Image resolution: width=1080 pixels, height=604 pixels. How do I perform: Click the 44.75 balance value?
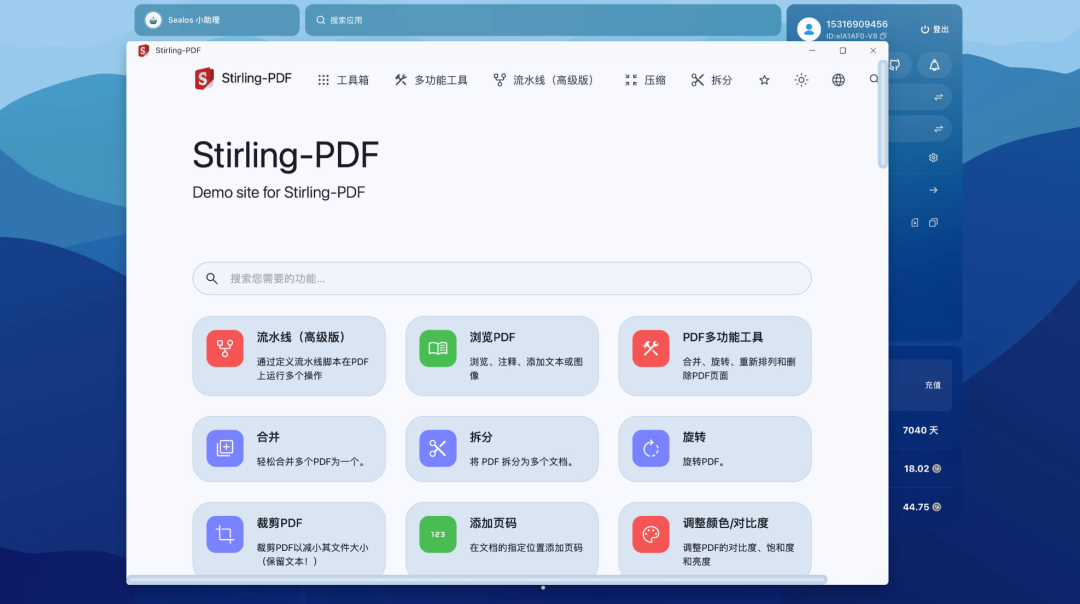click(x=916, y=507)
